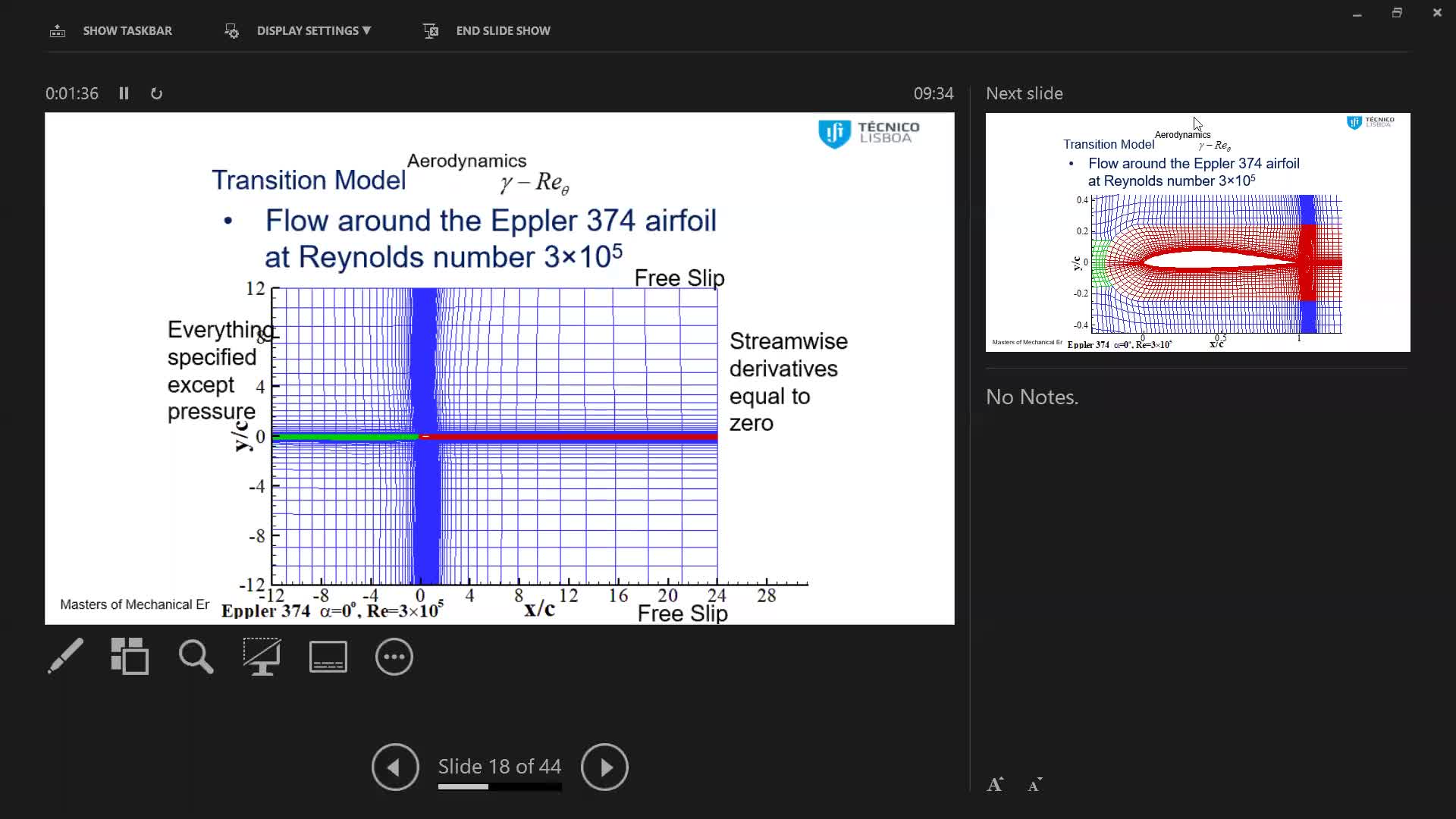Expand Display Settings dropdown
This screenshot has height=819, width=1456.
pyautogui.click(x=313, y=30)
